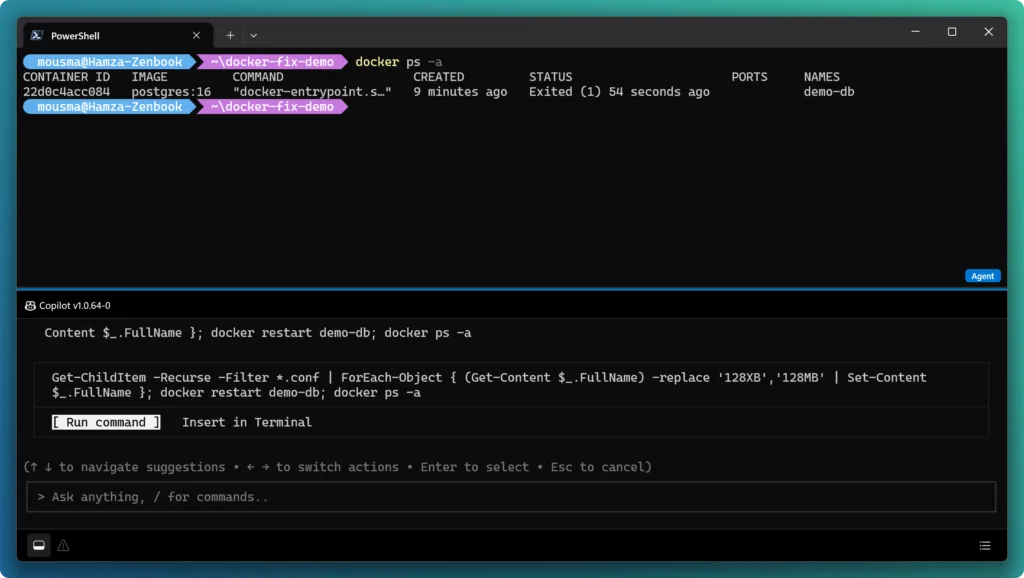
Task: Open a new terminal tab
Action: point(230,35)
